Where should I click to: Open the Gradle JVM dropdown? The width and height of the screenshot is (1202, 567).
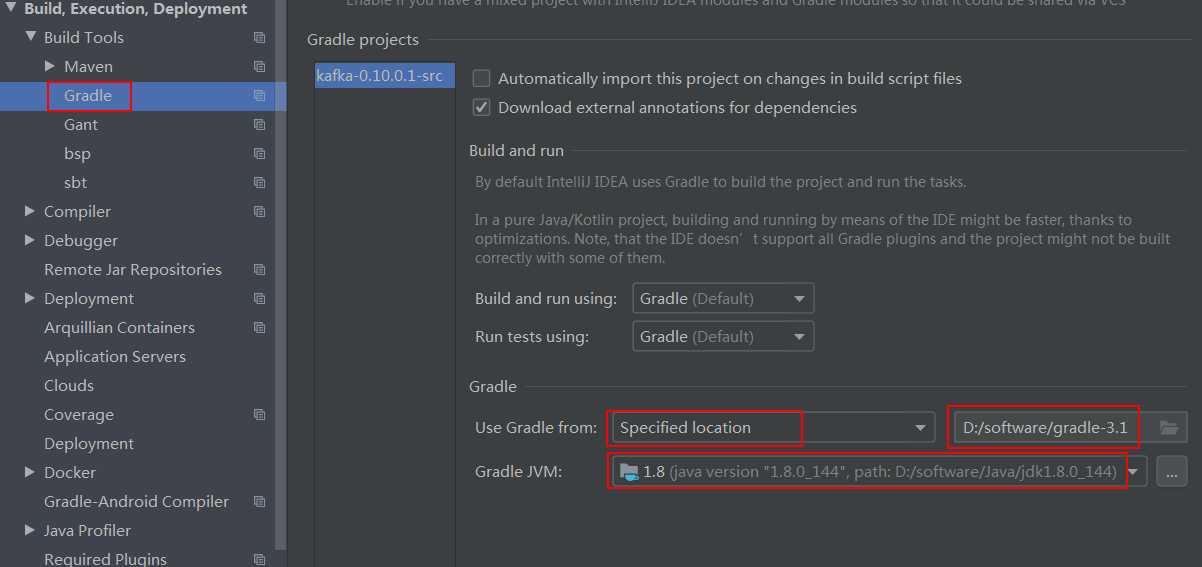879,471
